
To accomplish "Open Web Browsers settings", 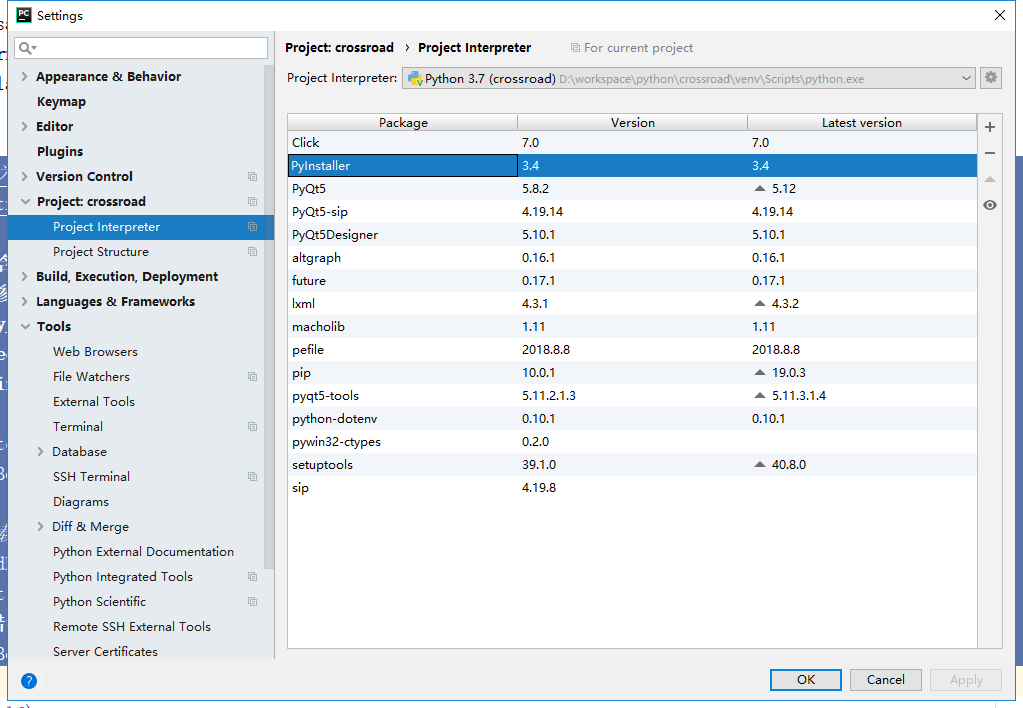I will (x=95, y=352).
